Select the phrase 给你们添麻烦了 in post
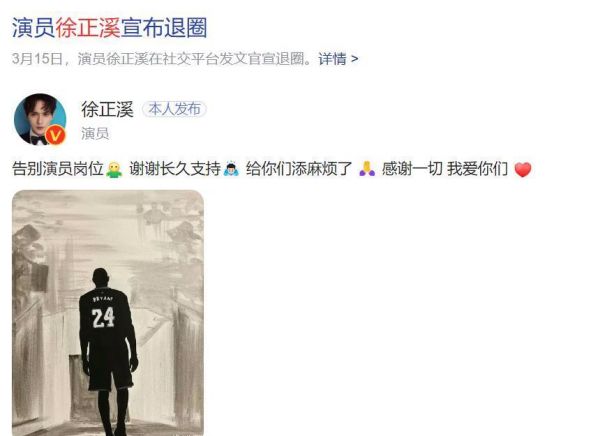This screenshot has width=600, height=436. click(x=299, y=169)
